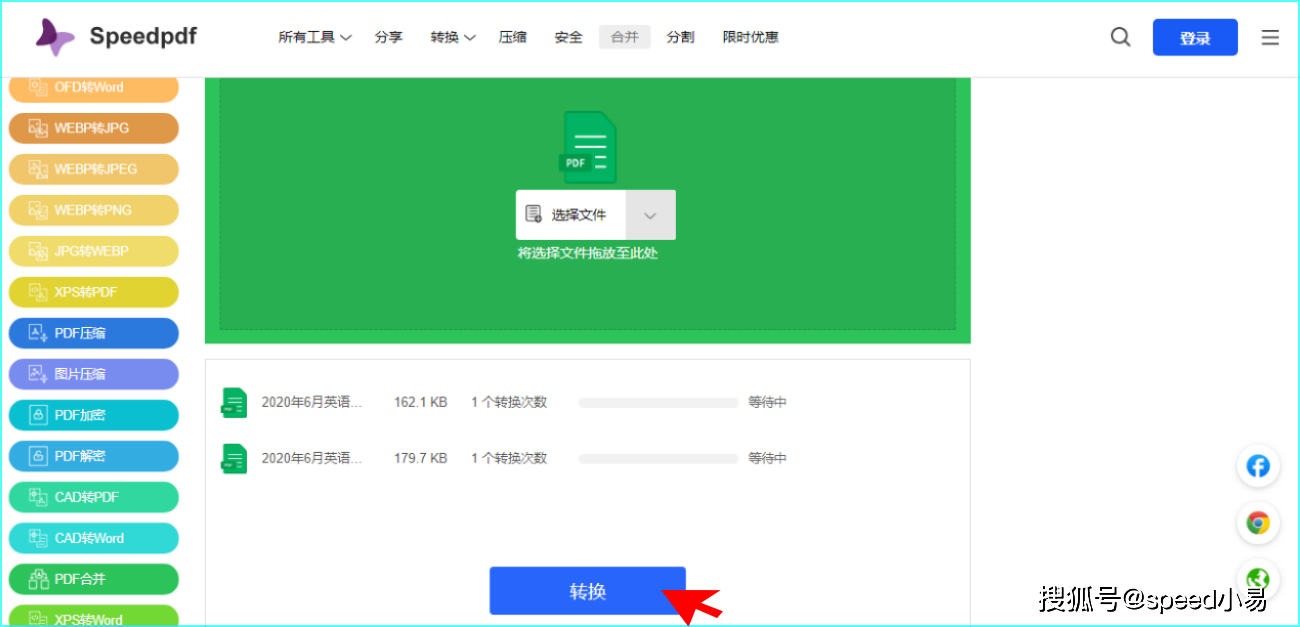Click the green PDF document upload icon
Image resolution: width=1300 pixels, height=627 pixels.
pyautogui.click(x=587, y=146)
